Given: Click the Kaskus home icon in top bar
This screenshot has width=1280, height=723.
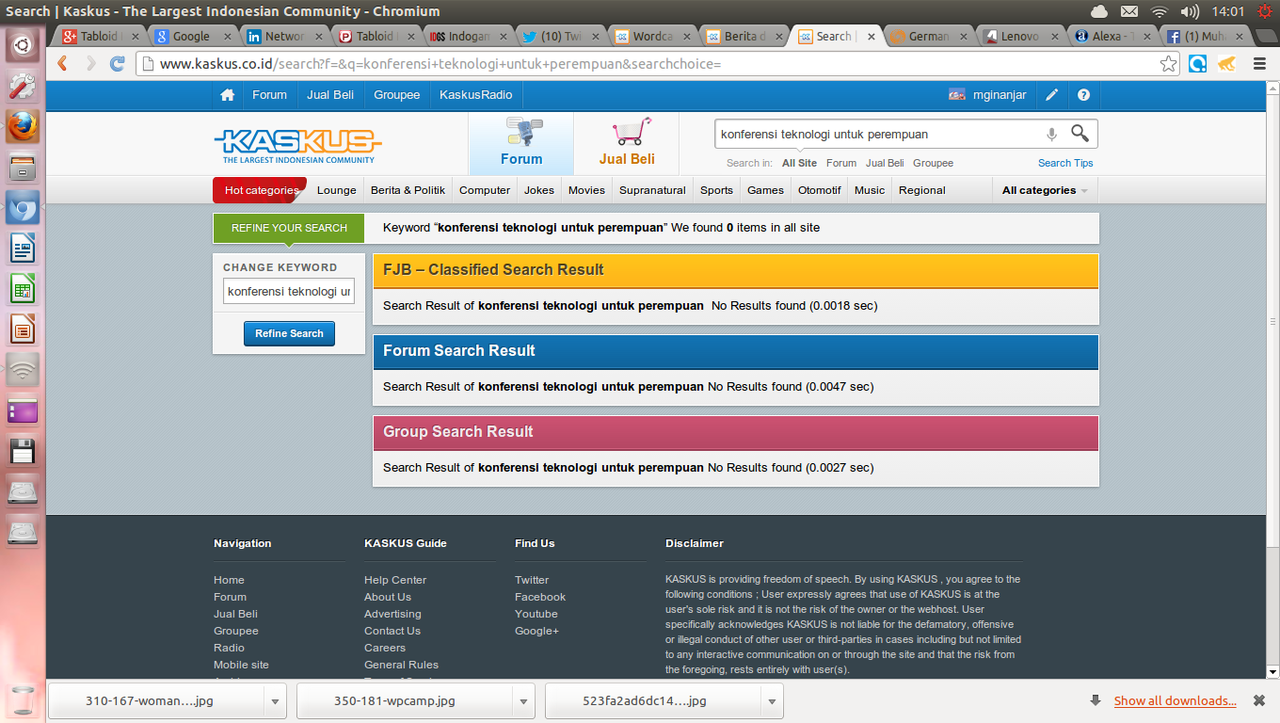Looking at the screenshot, I should click(x=228, y=95).
